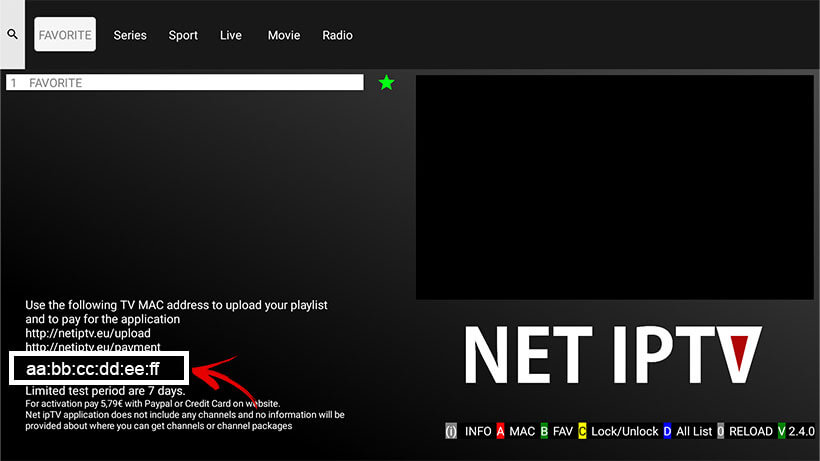
Task: Toggle the green favorite star
Action: pyautogui.click(x=386, y=82)
